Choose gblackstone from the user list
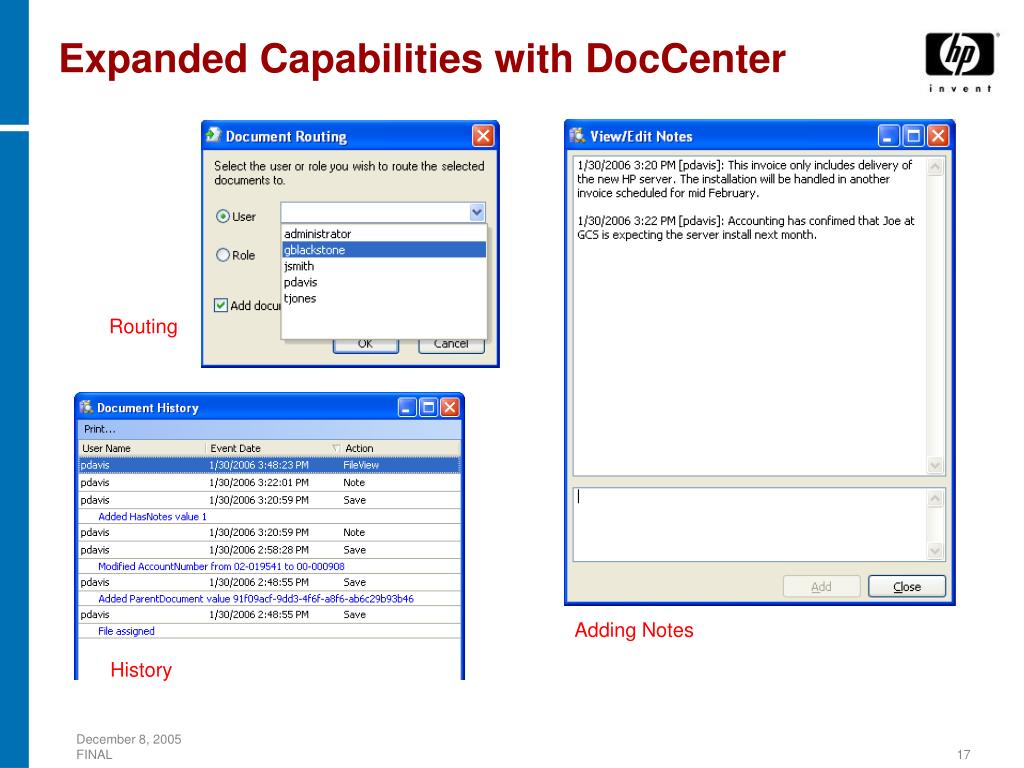1024x768 pixels. 384,249
